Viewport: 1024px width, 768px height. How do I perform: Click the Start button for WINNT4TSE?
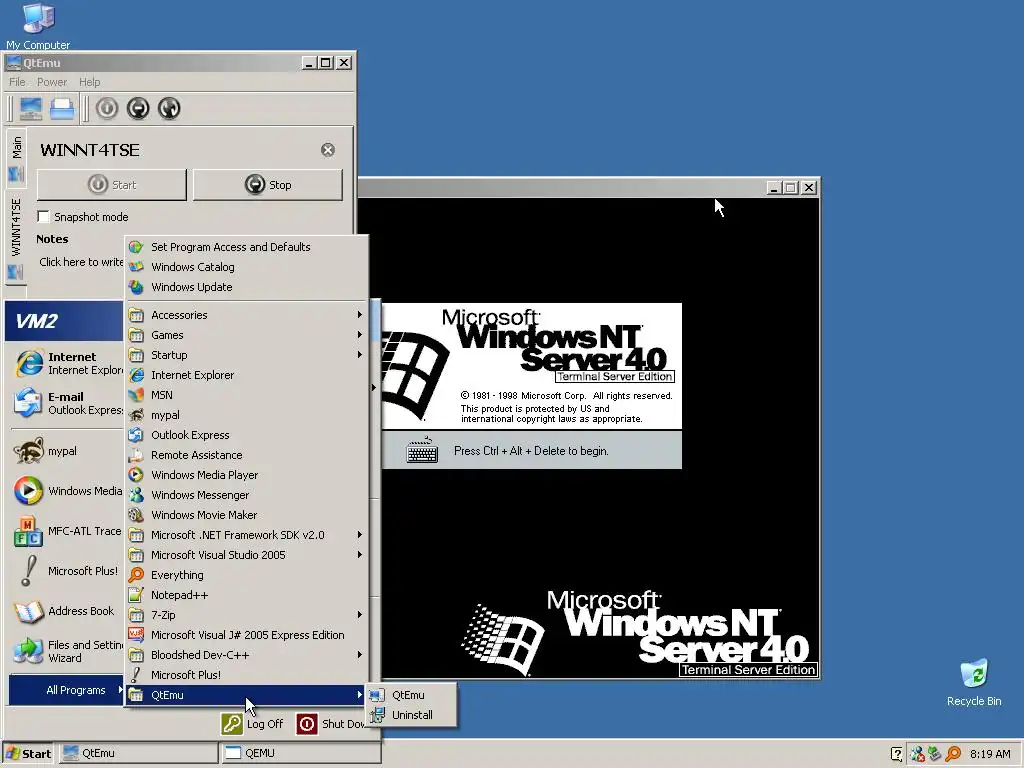(x=112, y=185)
